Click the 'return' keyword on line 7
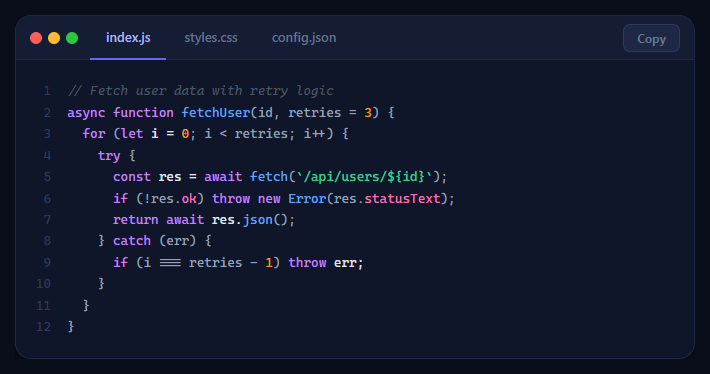The height and width of the screenshot is (374, 710). pos(136,220)
